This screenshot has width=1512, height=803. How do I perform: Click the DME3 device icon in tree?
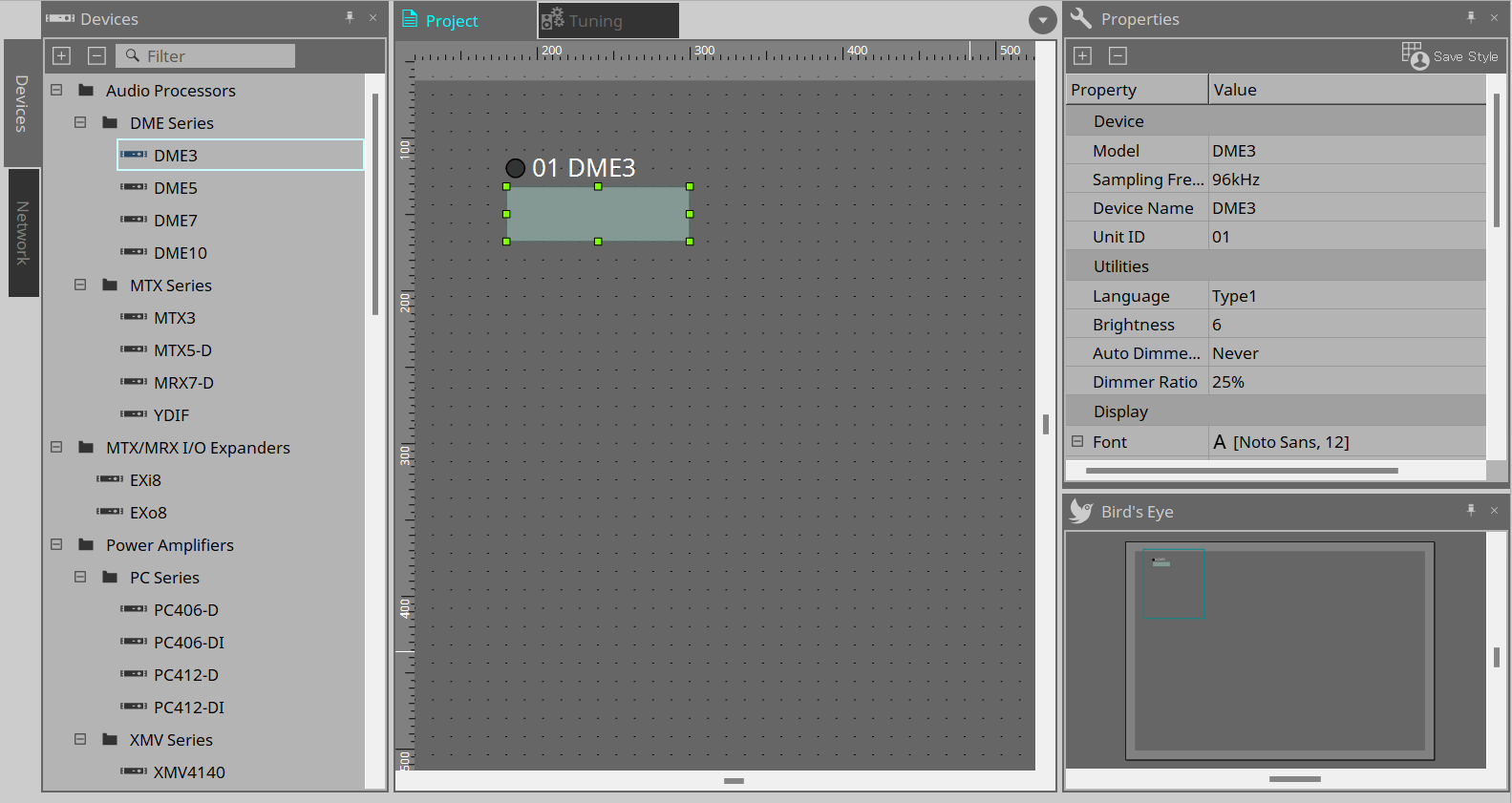134,155
